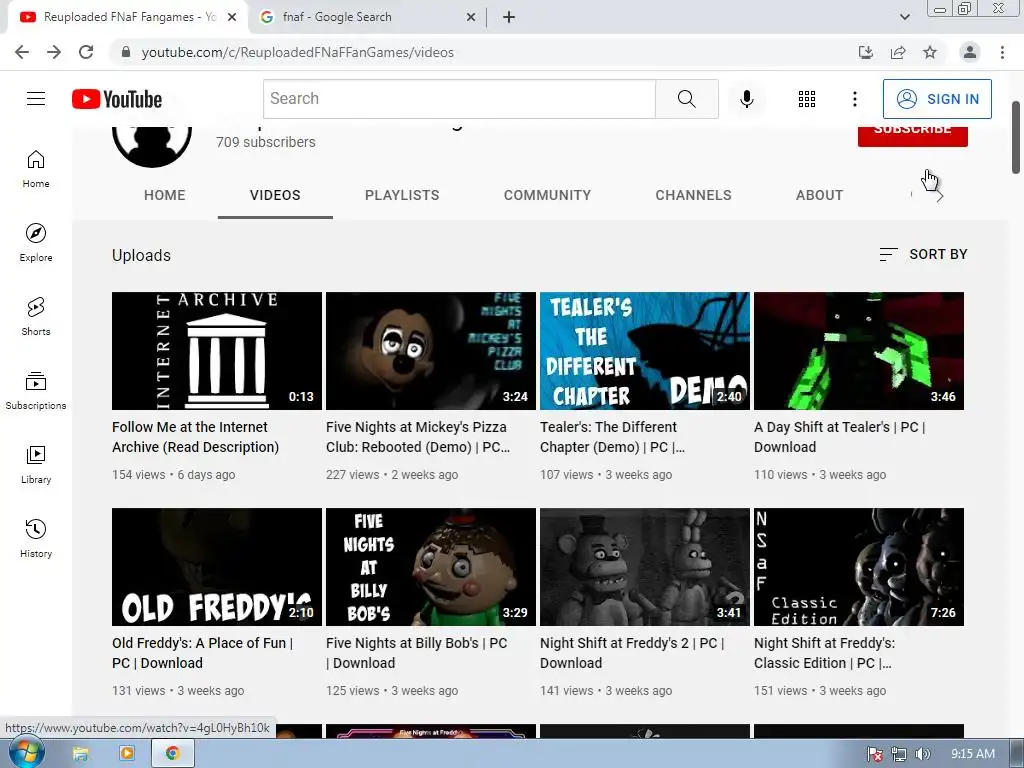Viewport: 1024px width, 768px height.
Task: Close the Reuploaded FNaF Fangames tab
Action: tap(232, 17)
